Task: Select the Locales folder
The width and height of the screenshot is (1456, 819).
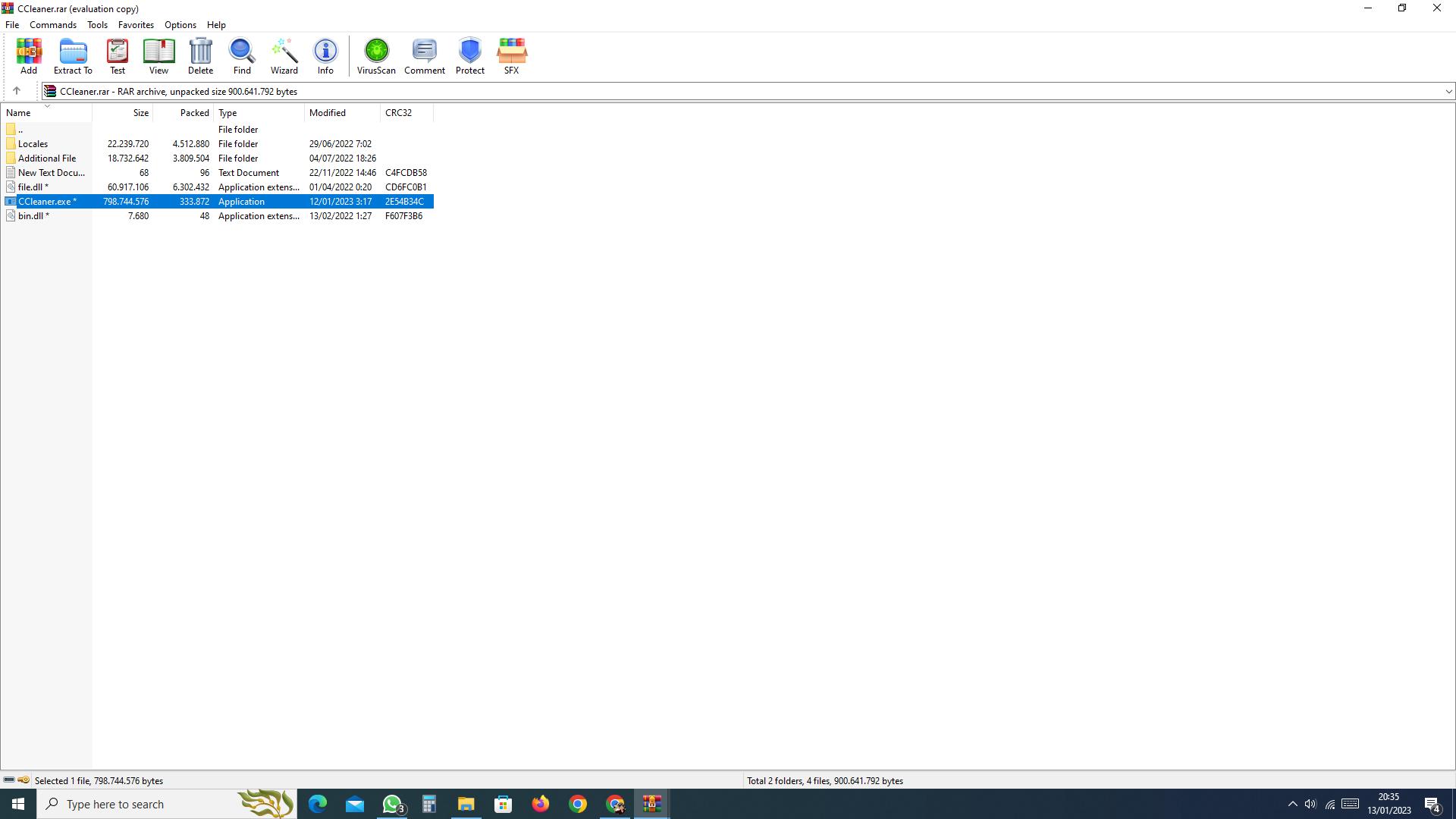Action: point(33,144)
